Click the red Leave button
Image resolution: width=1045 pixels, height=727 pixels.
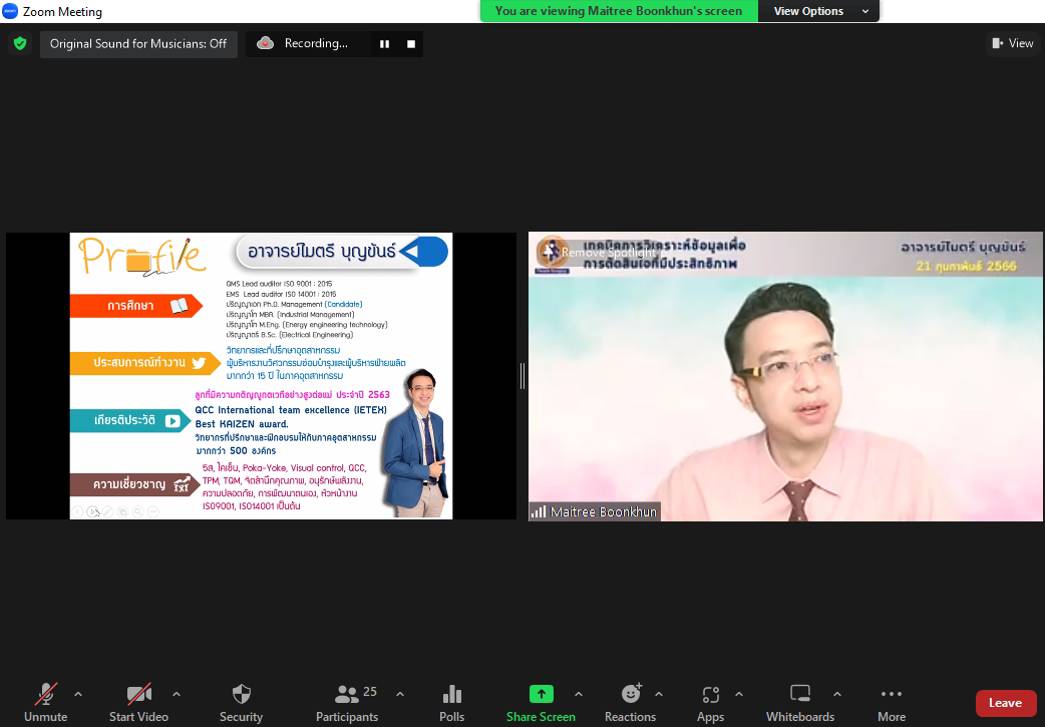[x=1005, y=703]
